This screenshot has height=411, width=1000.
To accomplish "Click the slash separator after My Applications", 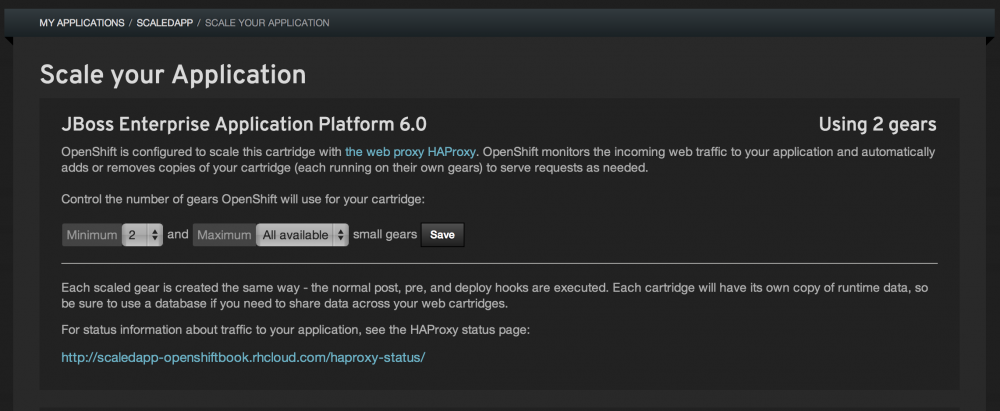I will pos(131,22).
